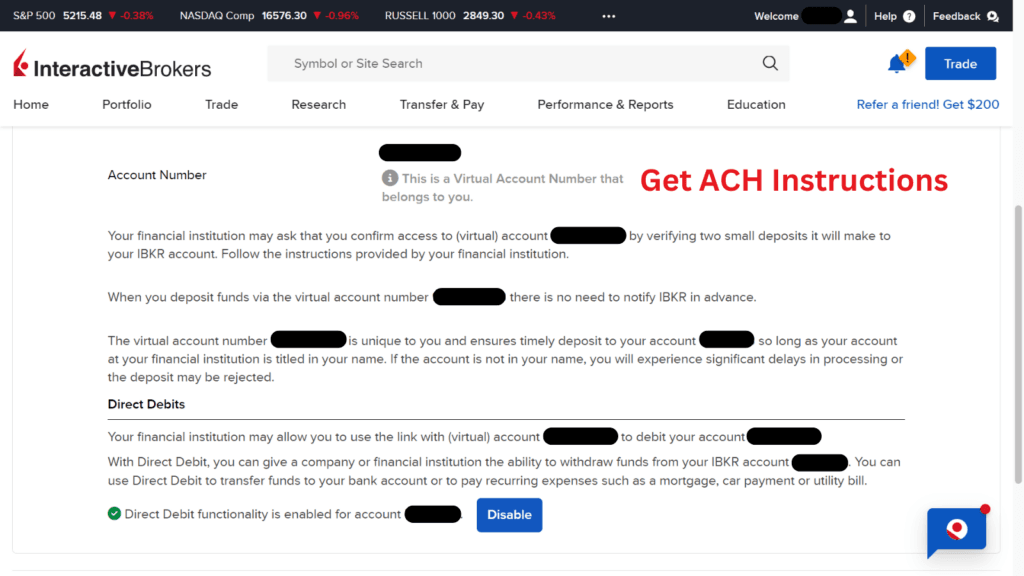
Task: Open the Refer a friend link
Action: click(x=927, y=104)
